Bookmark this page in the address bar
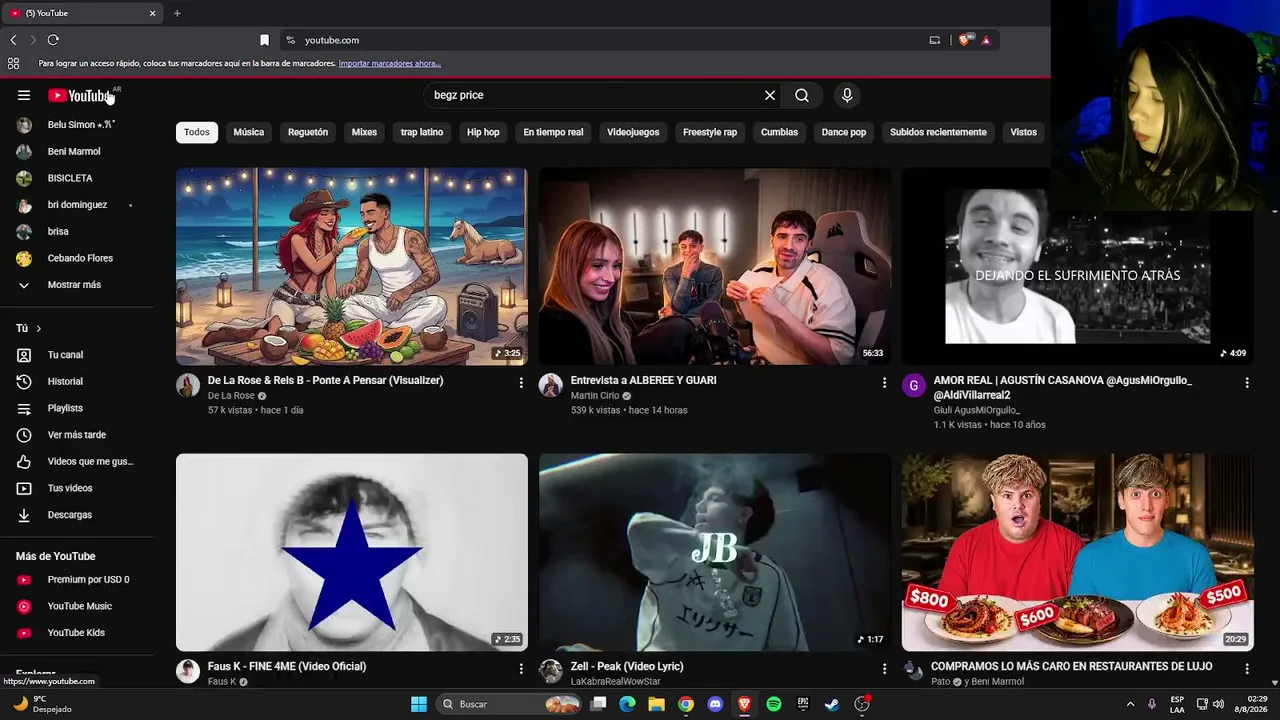The image size is (1280, 720). point(264,40)
